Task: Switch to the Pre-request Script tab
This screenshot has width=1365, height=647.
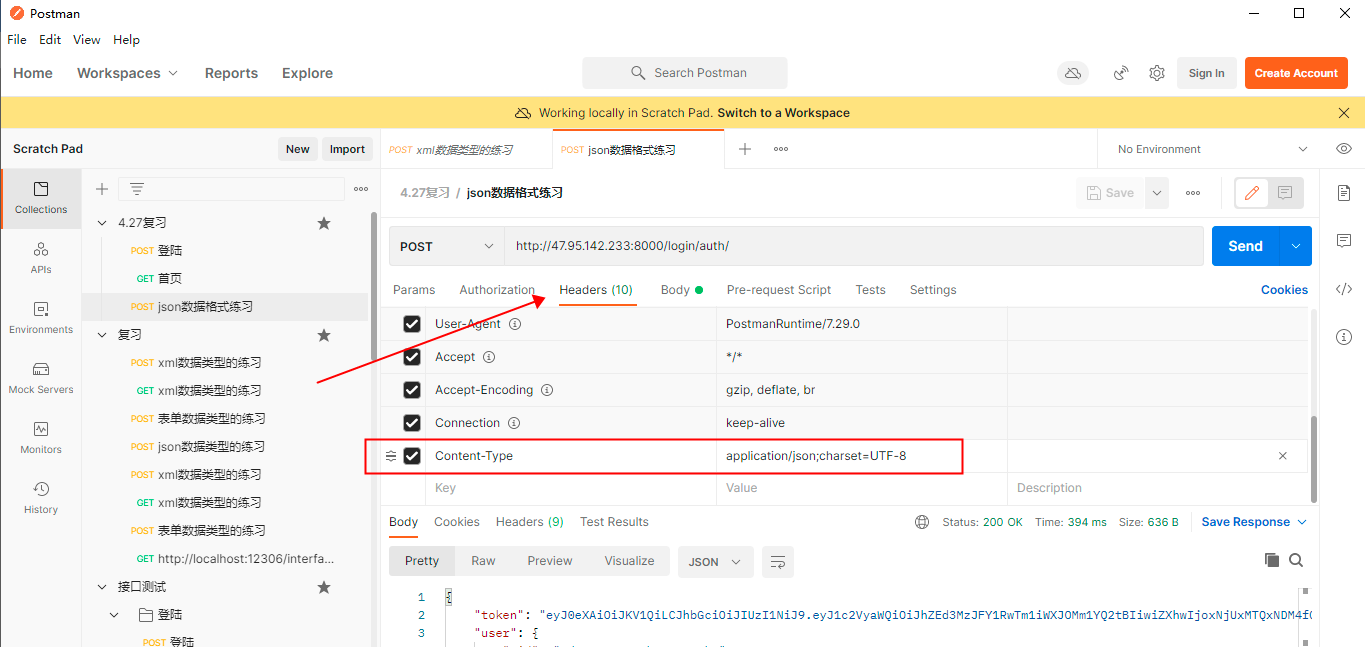Action: [x=779, y=290]
